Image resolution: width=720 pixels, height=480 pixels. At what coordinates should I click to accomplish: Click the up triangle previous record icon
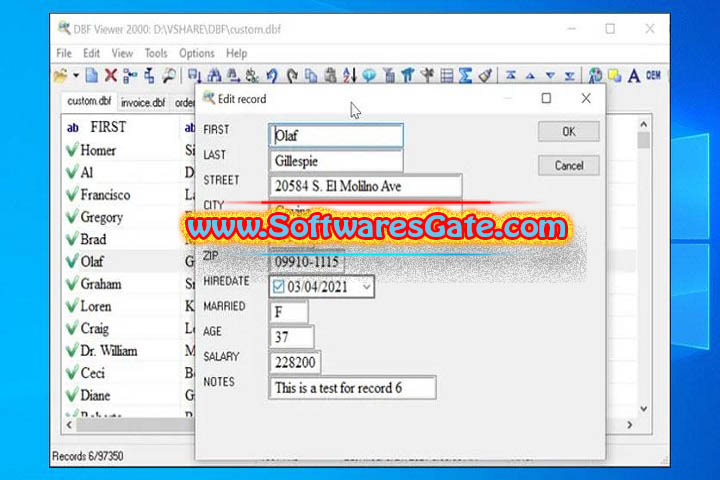[x=530, y=76]
